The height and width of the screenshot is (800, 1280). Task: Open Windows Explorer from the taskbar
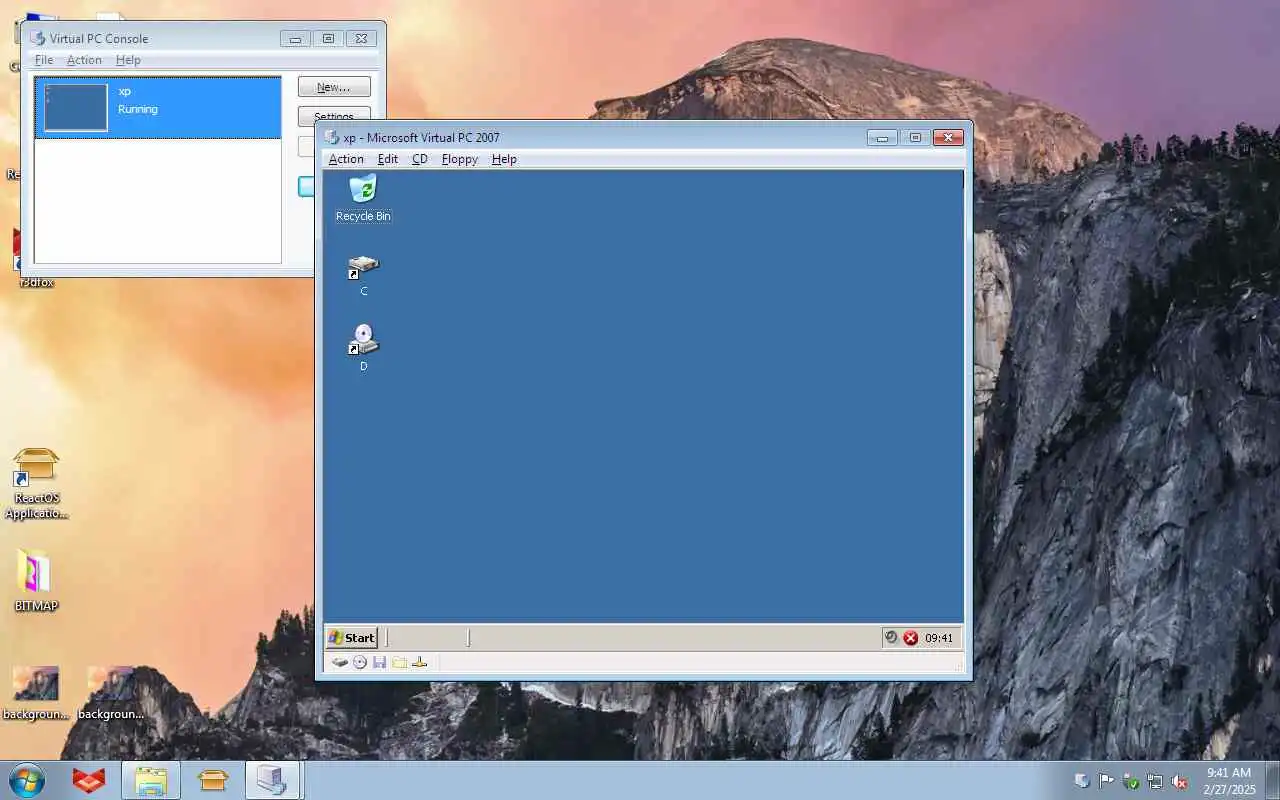pyautogui.click(x=151, y=780)
